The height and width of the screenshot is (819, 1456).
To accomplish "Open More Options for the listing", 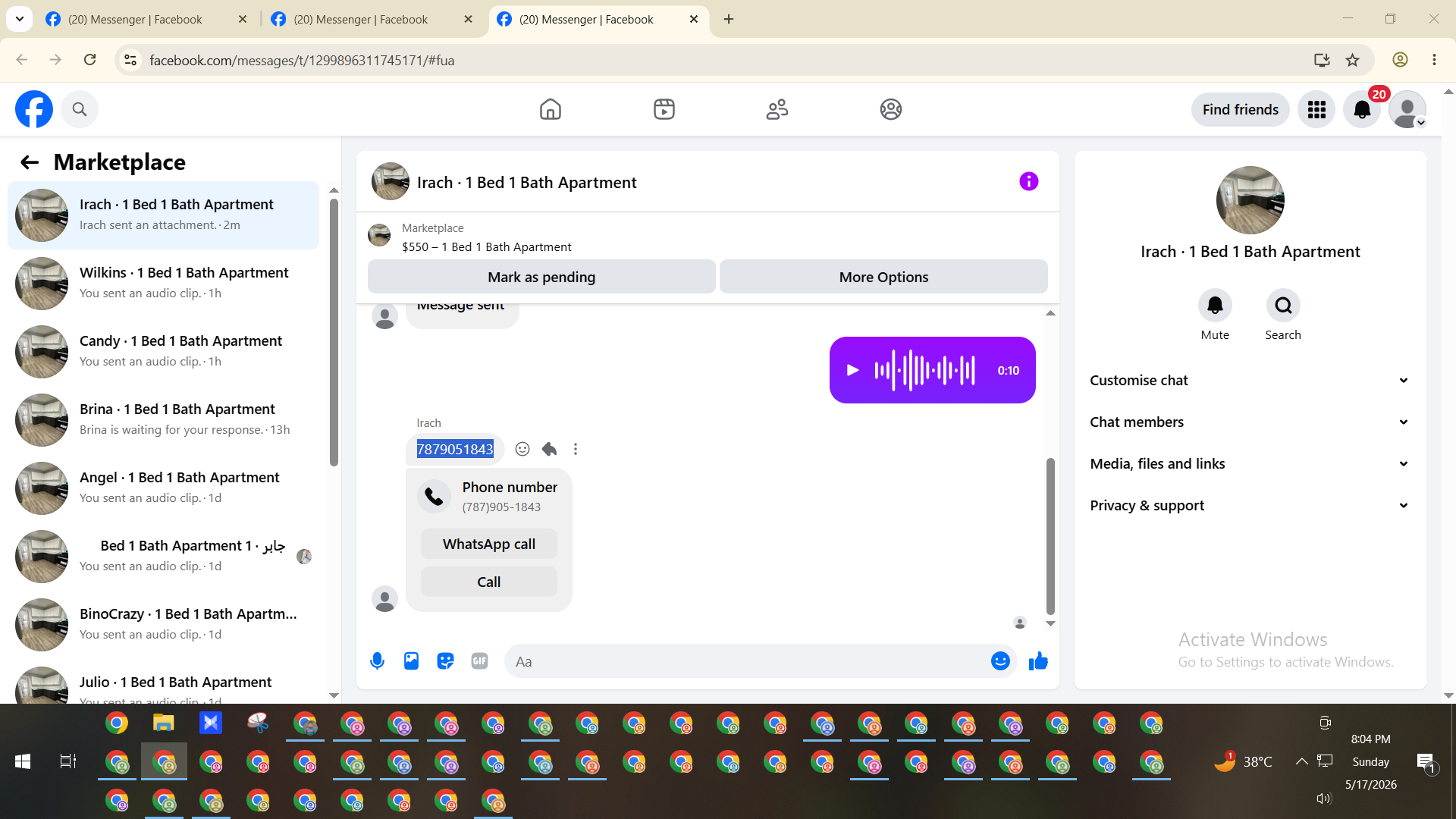I will pyautogui.click(x=883, y=277).
